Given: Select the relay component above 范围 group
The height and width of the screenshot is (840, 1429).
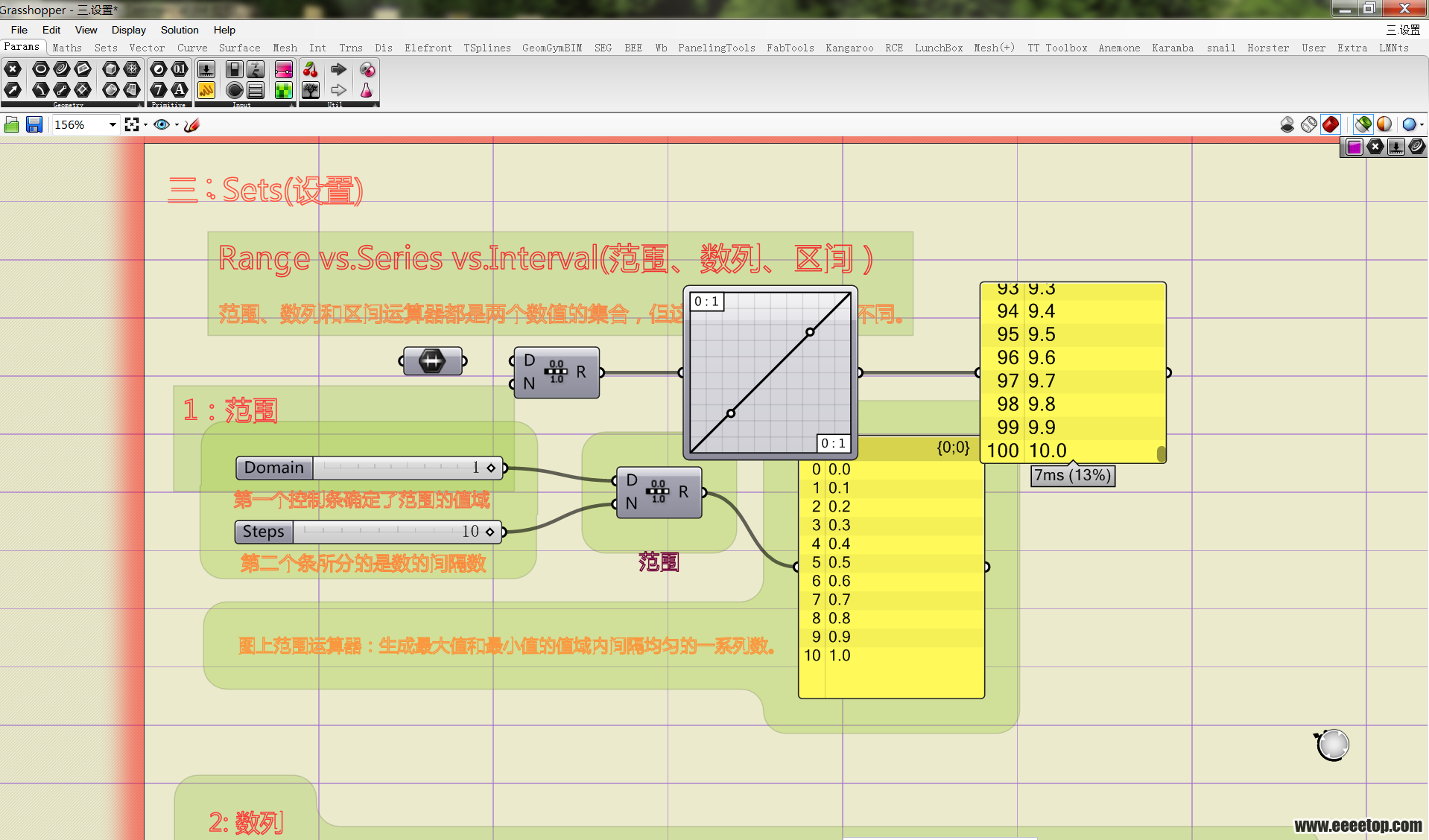Looking at the screenshot, I should coord(433,361).
